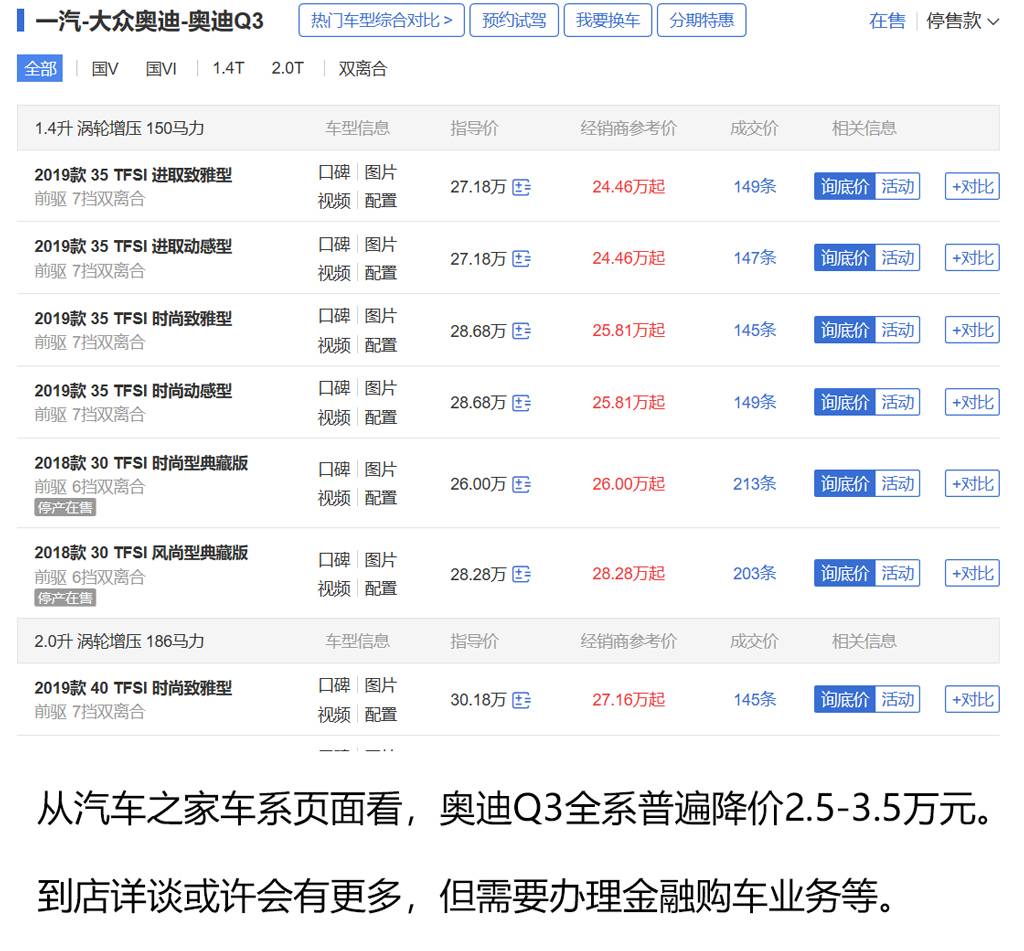Filter models by 1.4T engine
The width and height of the screenshot is (1024, 951).
(x=228, y=68)
